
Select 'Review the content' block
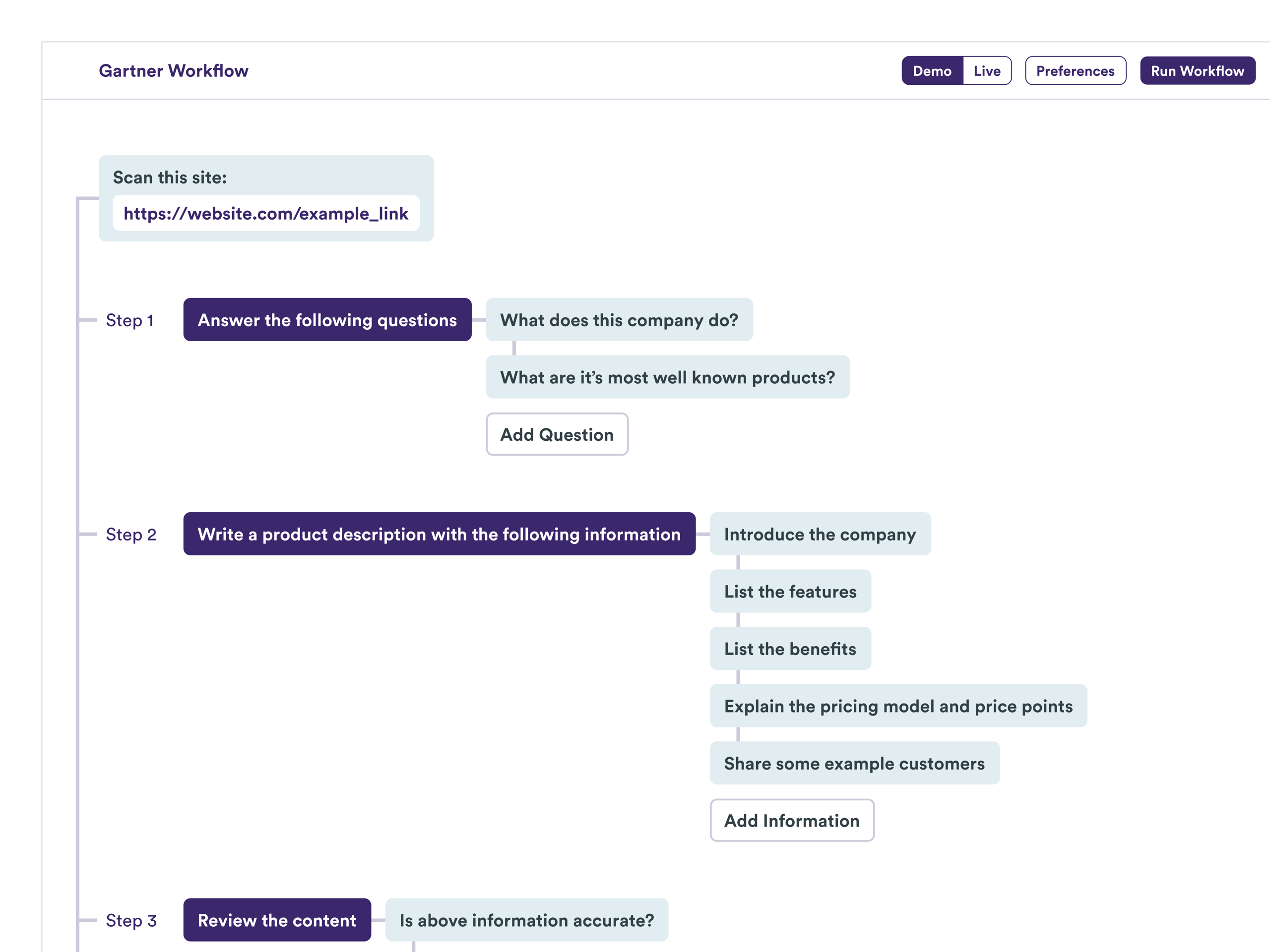pyautogui.click(x=277, y=920)
